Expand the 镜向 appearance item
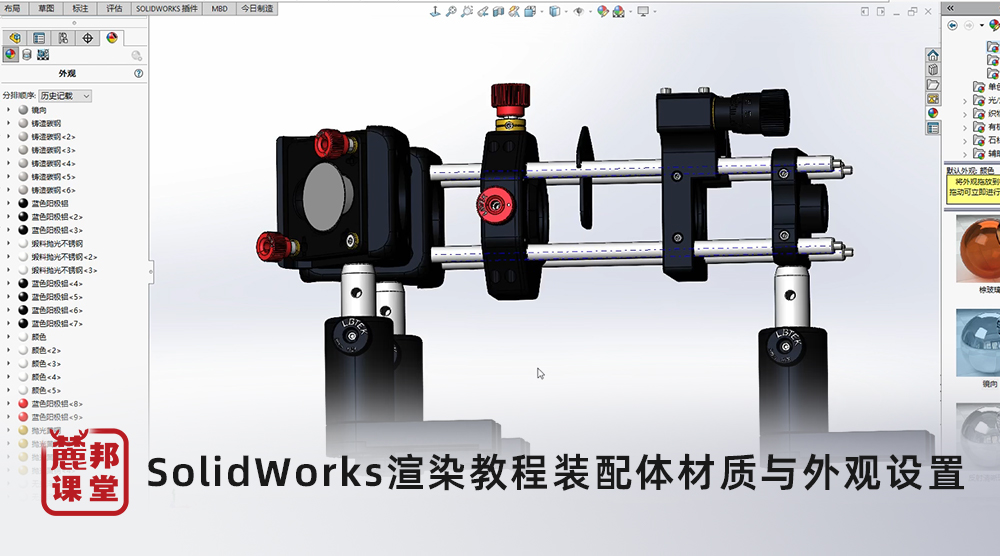Screen dimensions: 1000x556 point(8,110)
